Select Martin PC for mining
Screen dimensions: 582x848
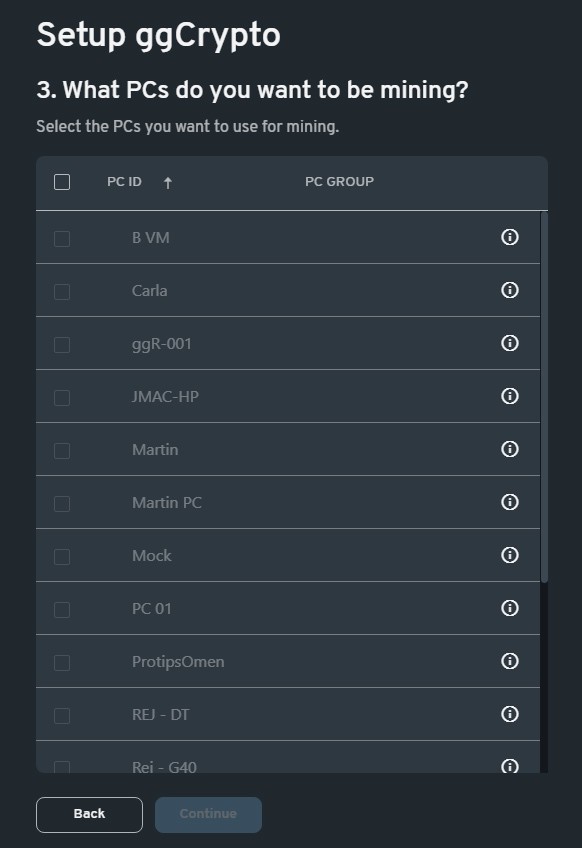[62, 502]
